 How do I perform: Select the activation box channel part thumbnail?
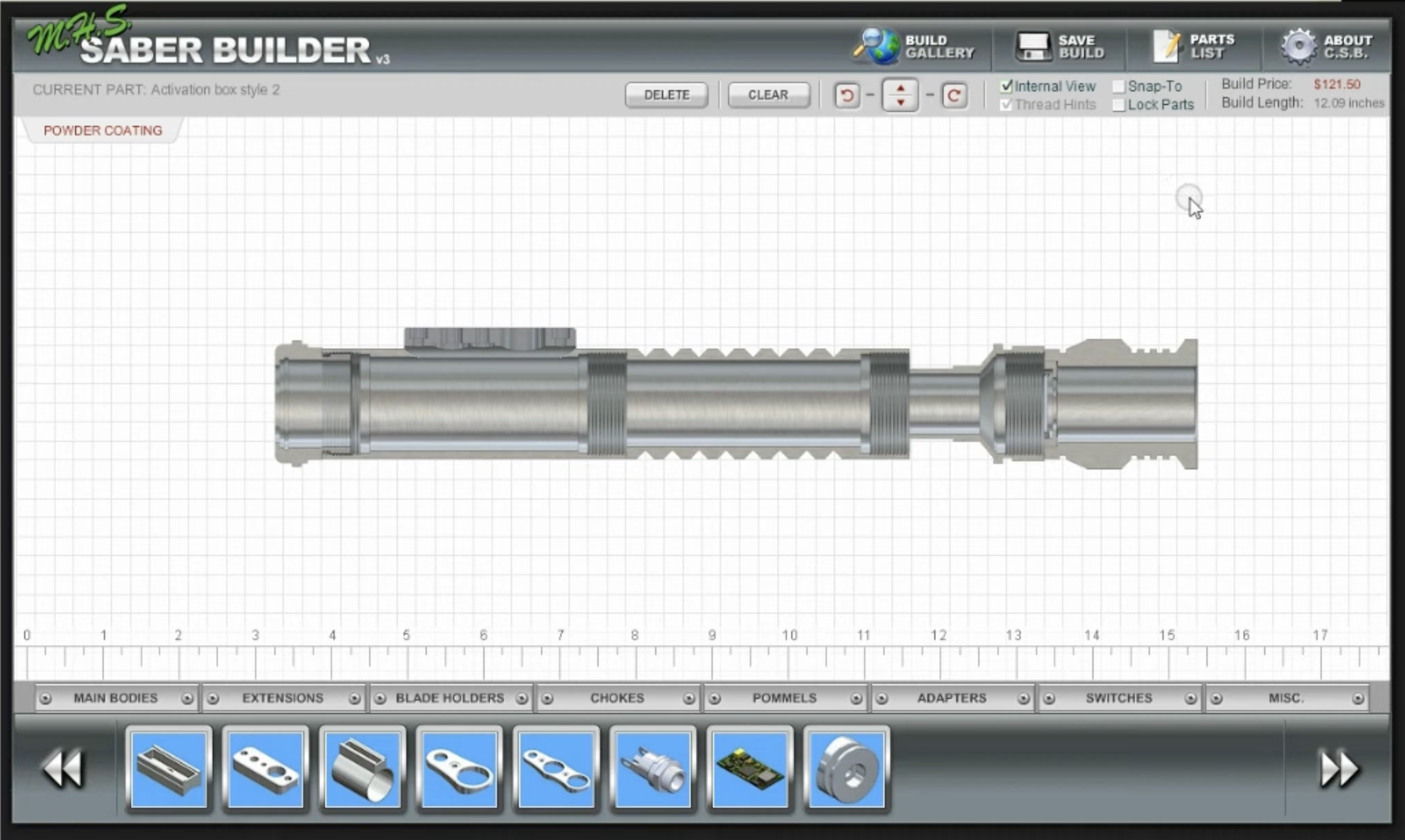(x=169, y=769)
